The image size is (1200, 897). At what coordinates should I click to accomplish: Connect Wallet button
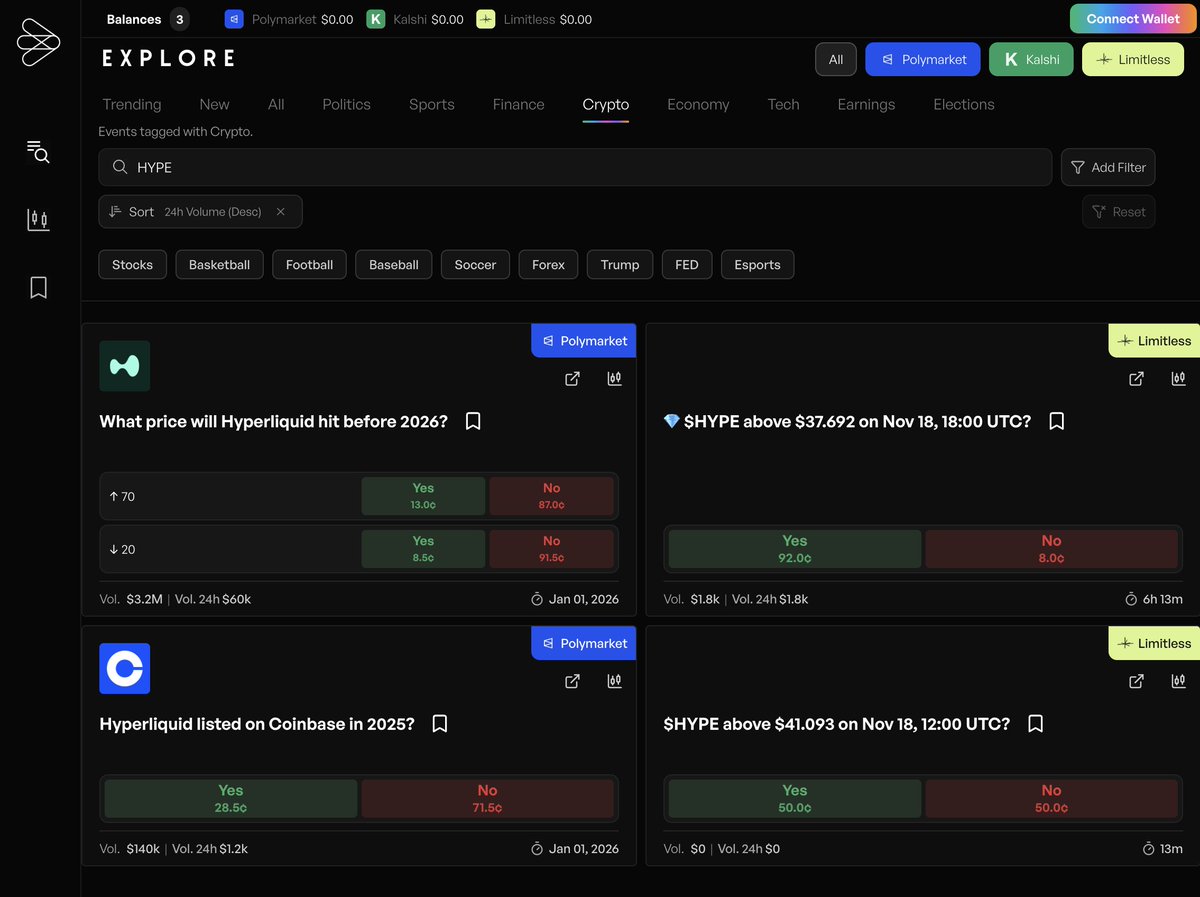coord(1133,19)
